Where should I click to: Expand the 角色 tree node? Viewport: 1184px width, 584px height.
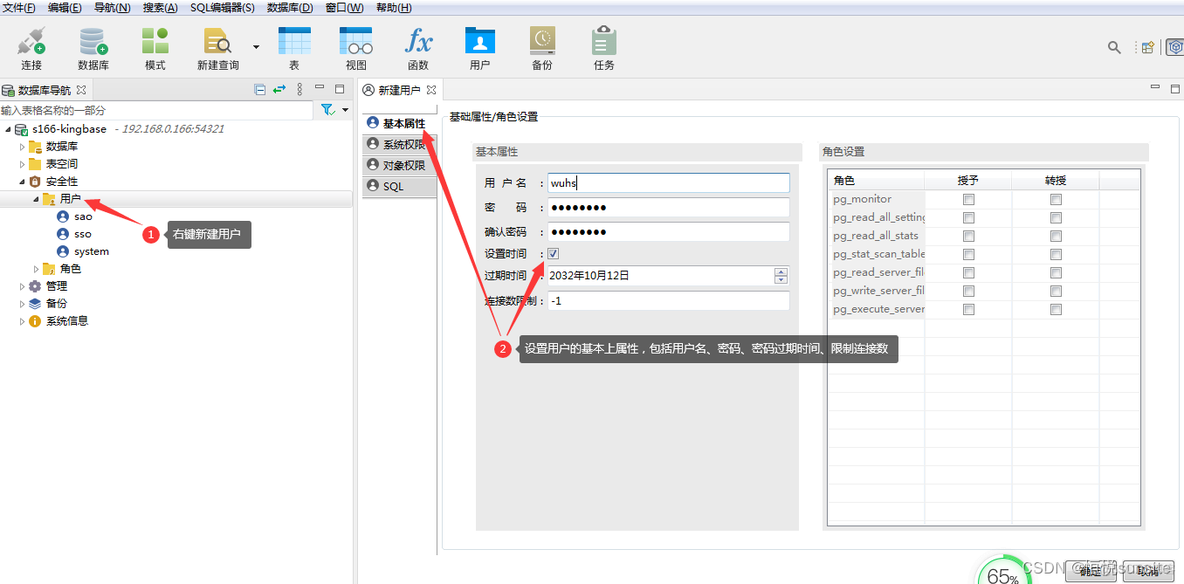(35, 269)
